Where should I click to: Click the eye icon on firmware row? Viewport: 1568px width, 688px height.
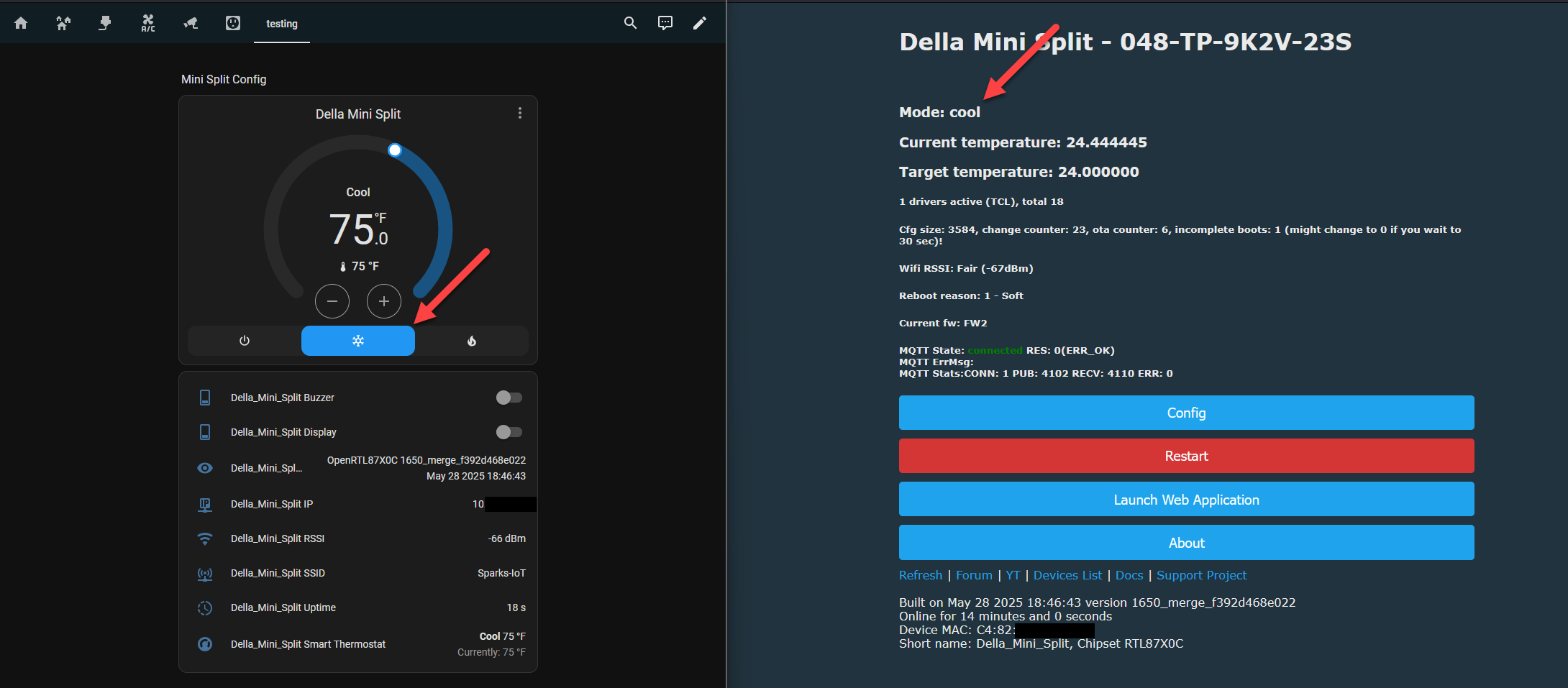(205, 468)
